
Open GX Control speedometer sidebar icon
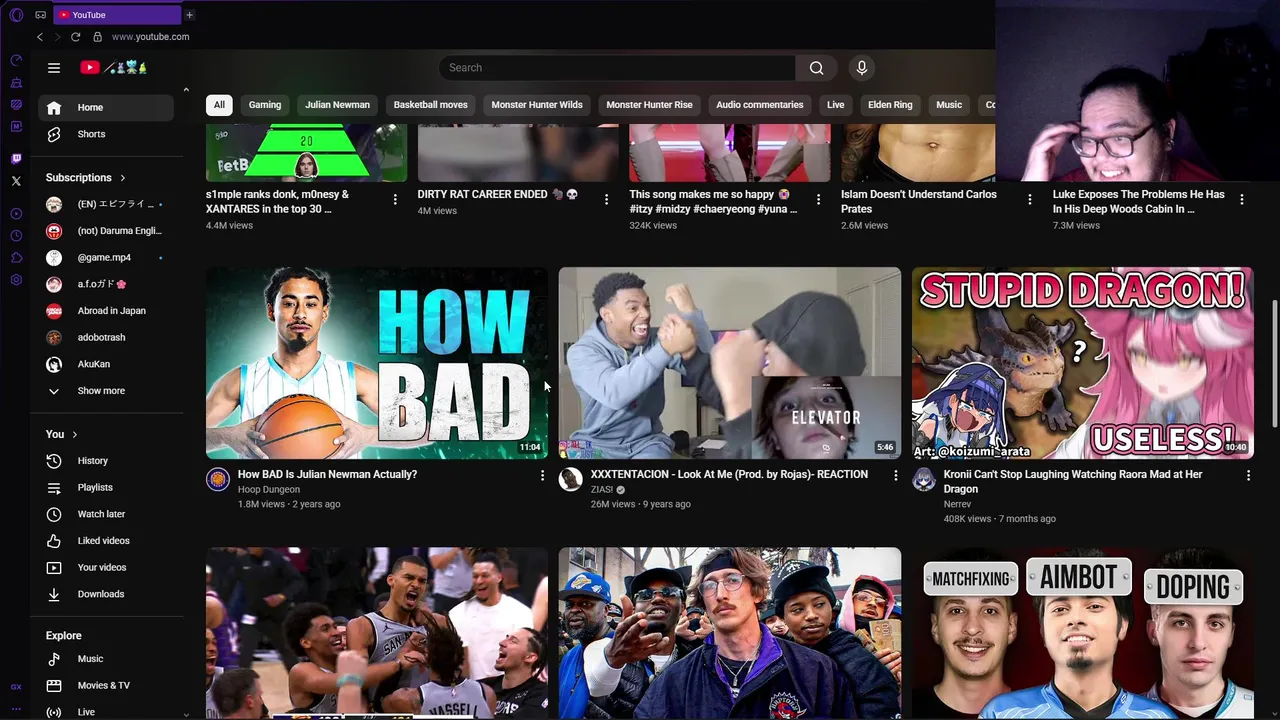pyautogui.click(x=16, y=60)
